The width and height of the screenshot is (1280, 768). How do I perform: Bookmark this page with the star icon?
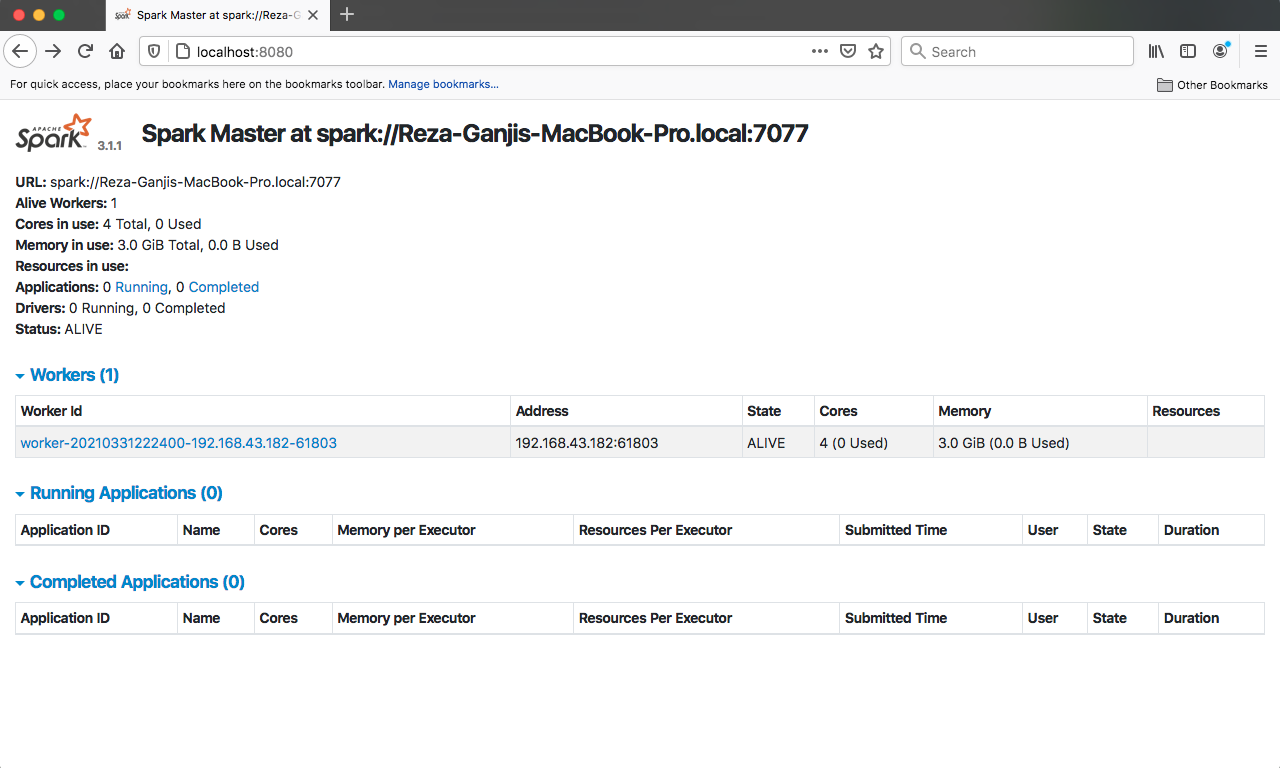click(876, 51)
